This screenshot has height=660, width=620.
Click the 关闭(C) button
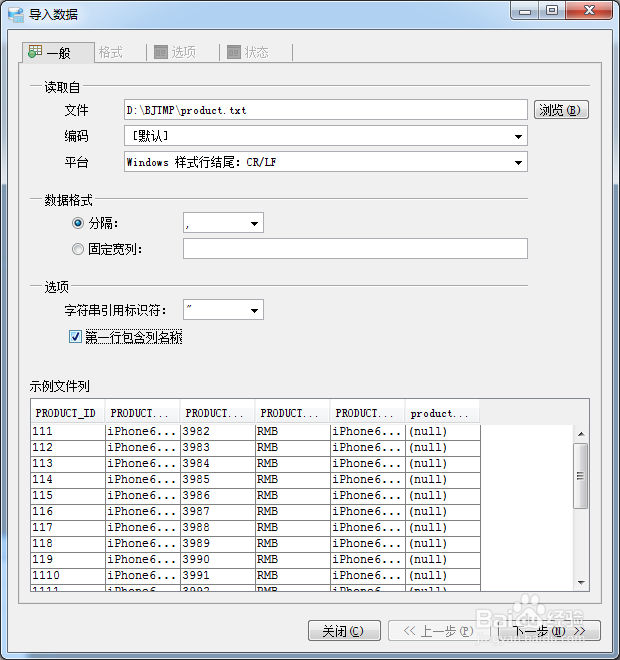click(344, 631)
